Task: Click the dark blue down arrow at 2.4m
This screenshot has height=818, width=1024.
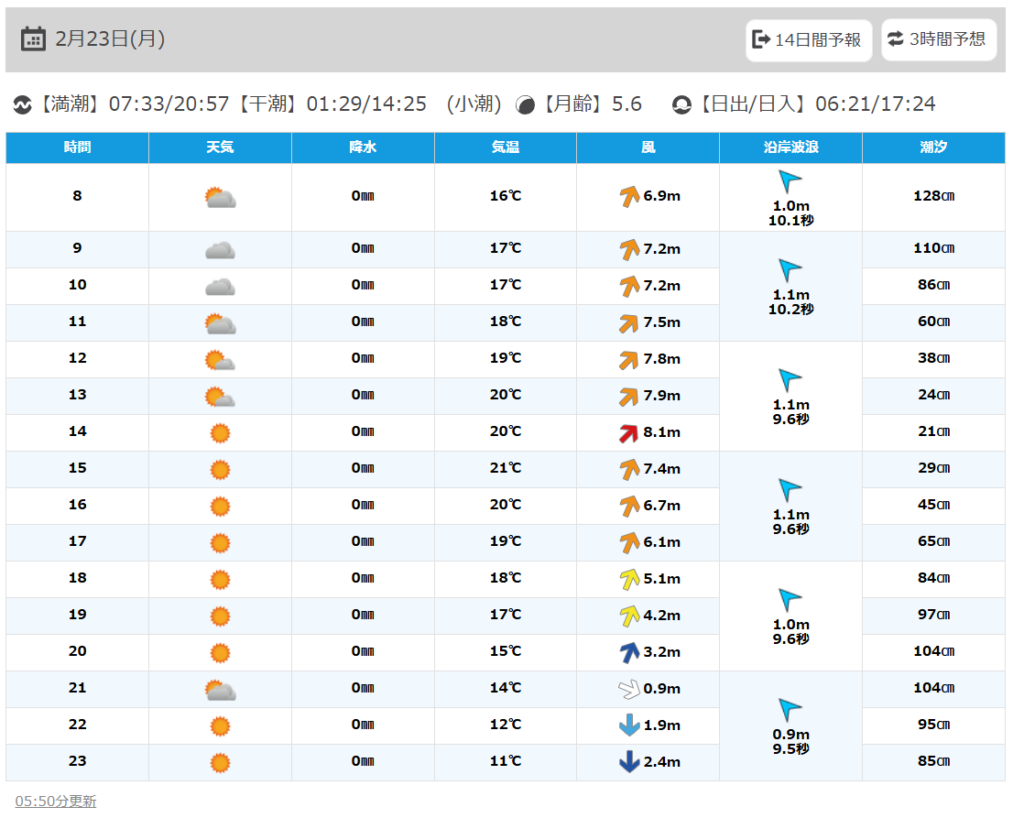Action: [x=629, y=761]
